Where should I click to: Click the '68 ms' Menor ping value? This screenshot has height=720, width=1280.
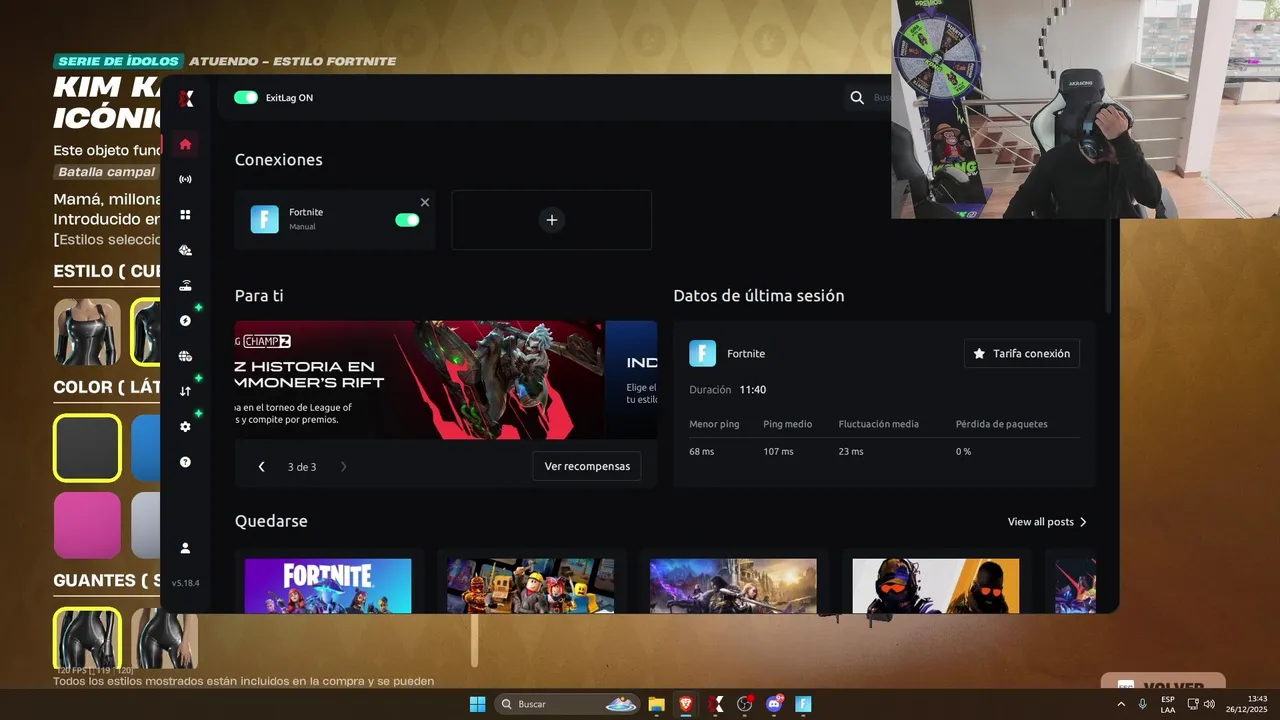[702, 452]
